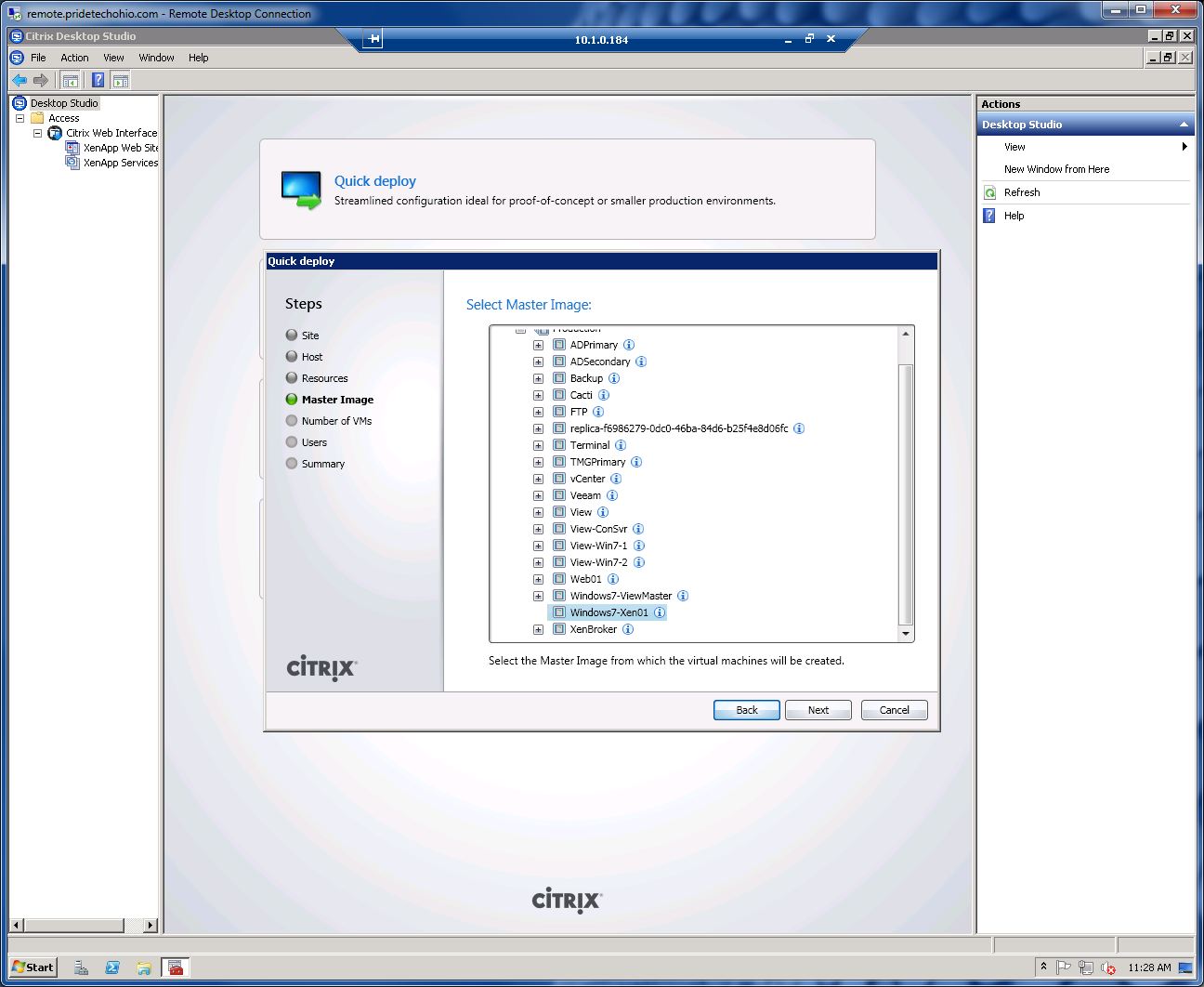Viewport: 1204px width, 987px height.
Task: Collapse the Citrix Web Interface node
Action: [37, 133]
